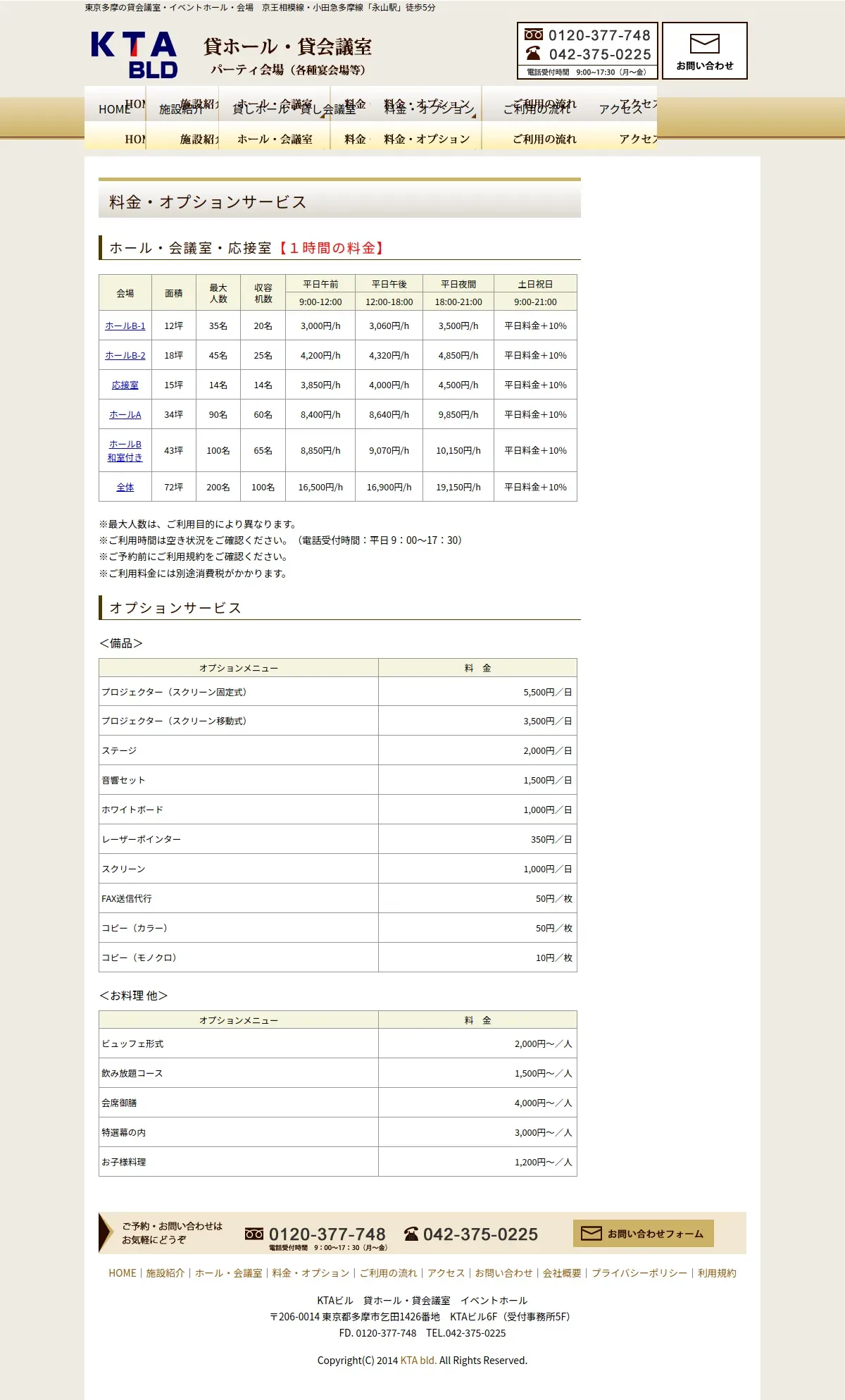Select ホール・会議室 in the yellow navigation row
Viewport: 845px width, 1400px height.
(275, 139)
